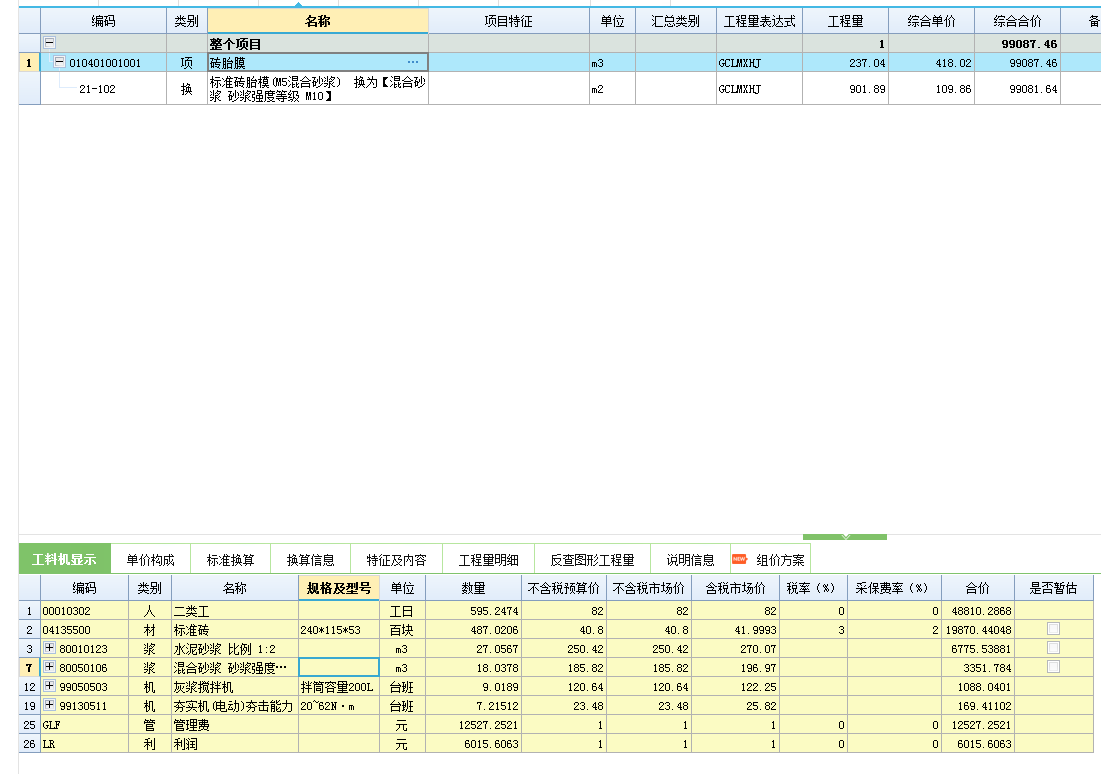This screenshot has width=1101, height=774.
Task: Select the 水泥砂浆 比例 1:2 cell
Action: coord(235,648)
